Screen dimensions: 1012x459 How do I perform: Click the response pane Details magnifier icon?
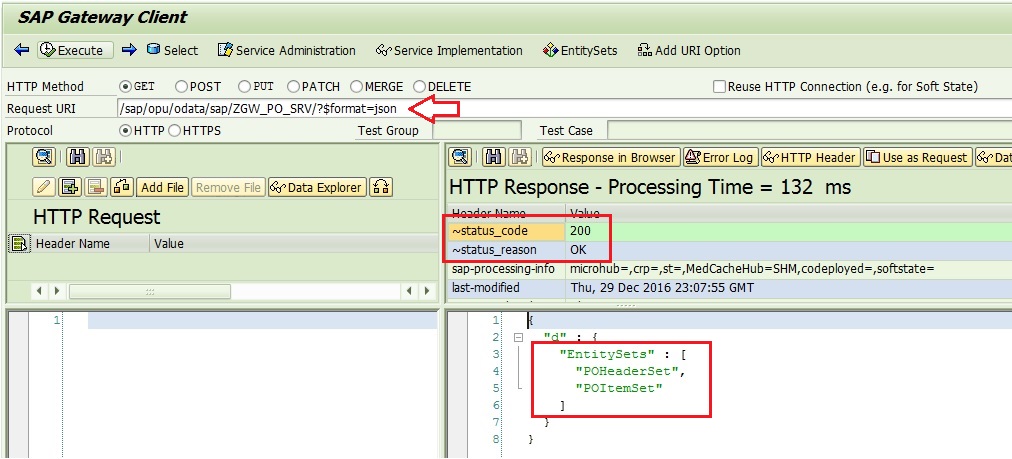tap(460, 156)
